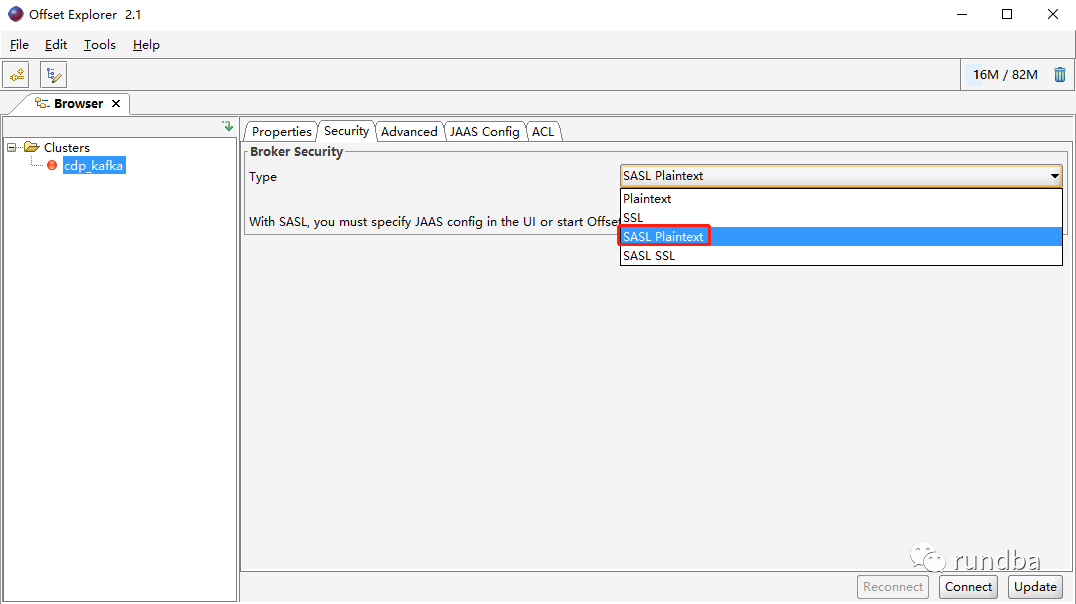Click the green refresh arrow icon
The height and width of the screenshot is (604, 1076).
coord(228,126)
